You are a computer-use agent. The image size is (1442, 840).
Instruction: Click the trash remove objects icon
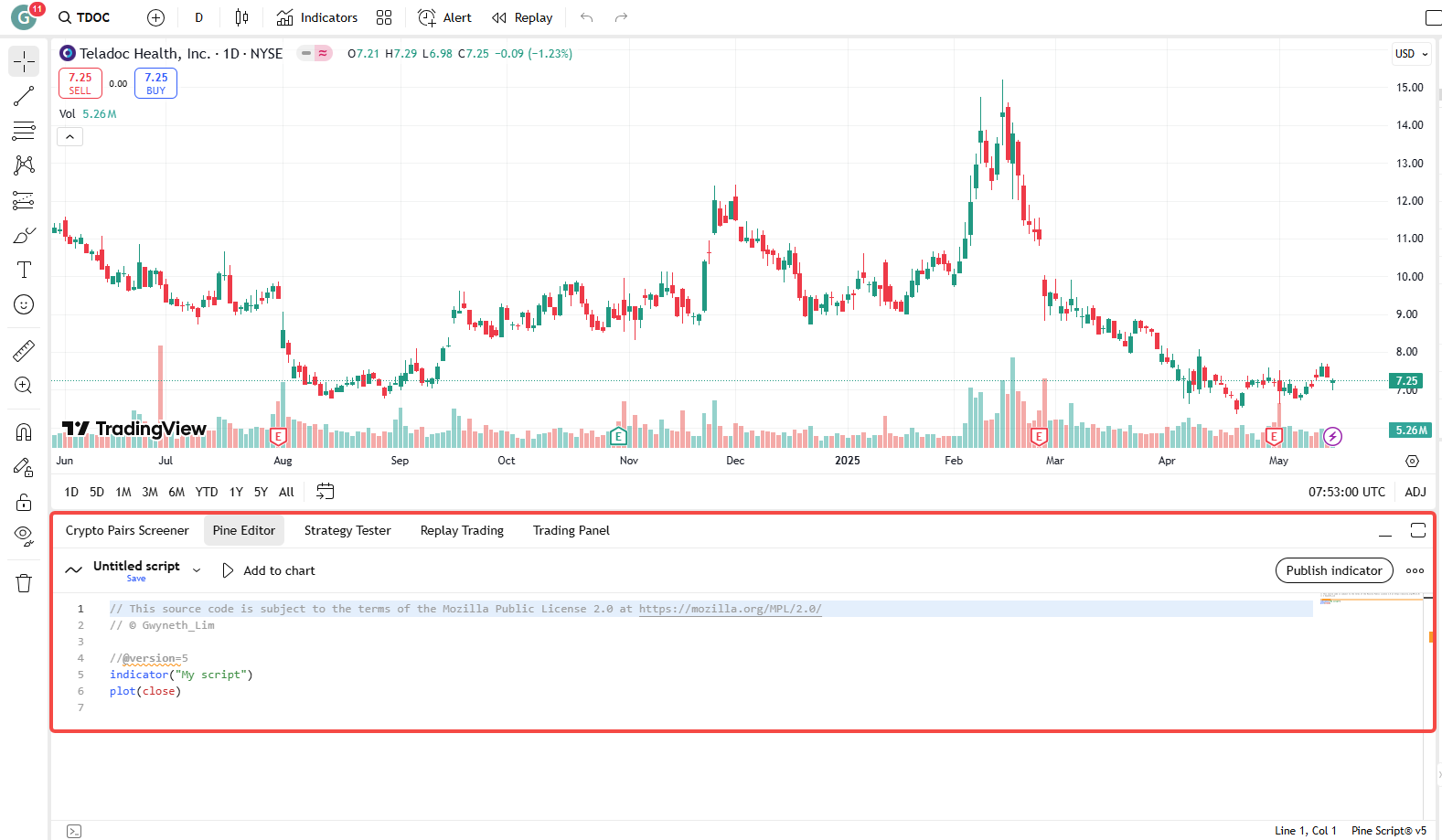[x=24, y=583]
